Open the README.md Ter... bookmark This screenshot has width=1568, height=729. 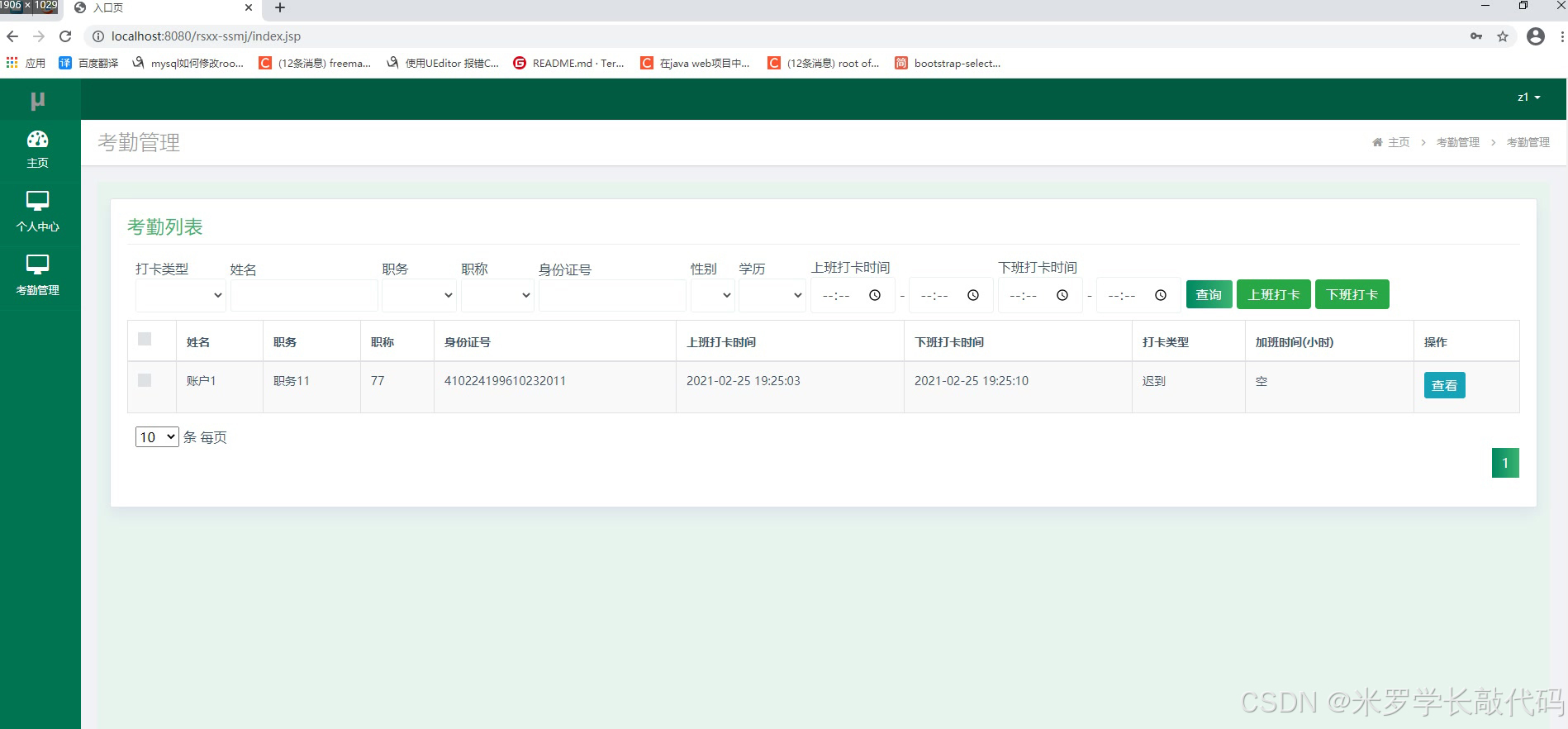568,63
